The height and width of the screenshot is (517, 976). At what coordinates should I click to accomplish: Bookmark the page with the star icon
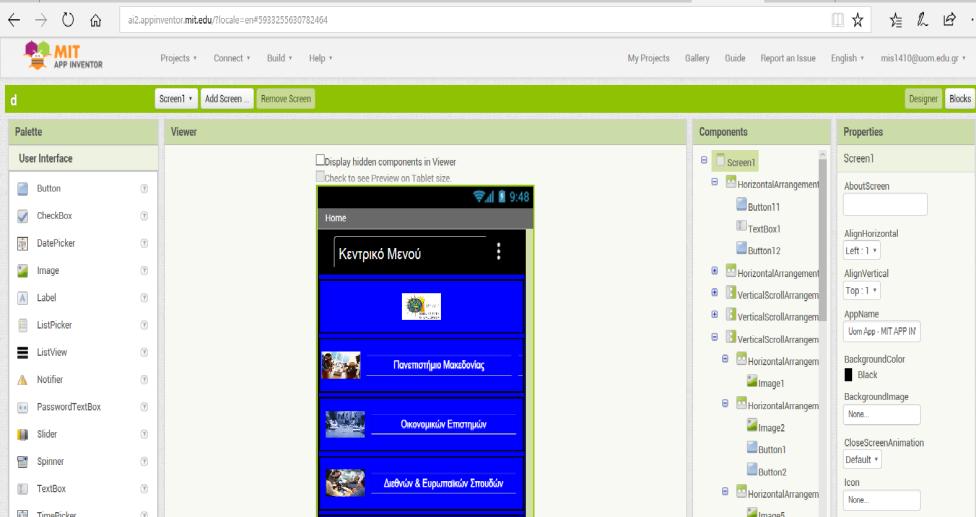coord(858,20)
